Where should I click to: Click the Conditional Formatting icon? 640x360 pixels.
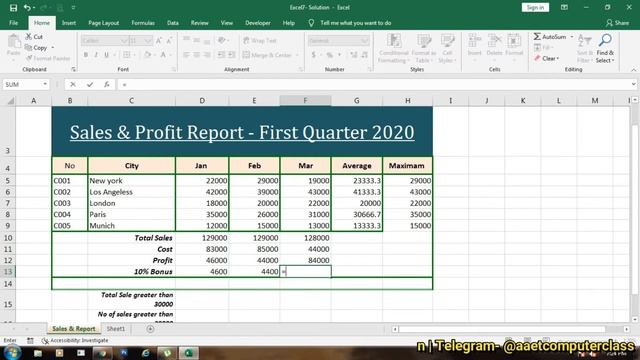[x=393, y=41]
